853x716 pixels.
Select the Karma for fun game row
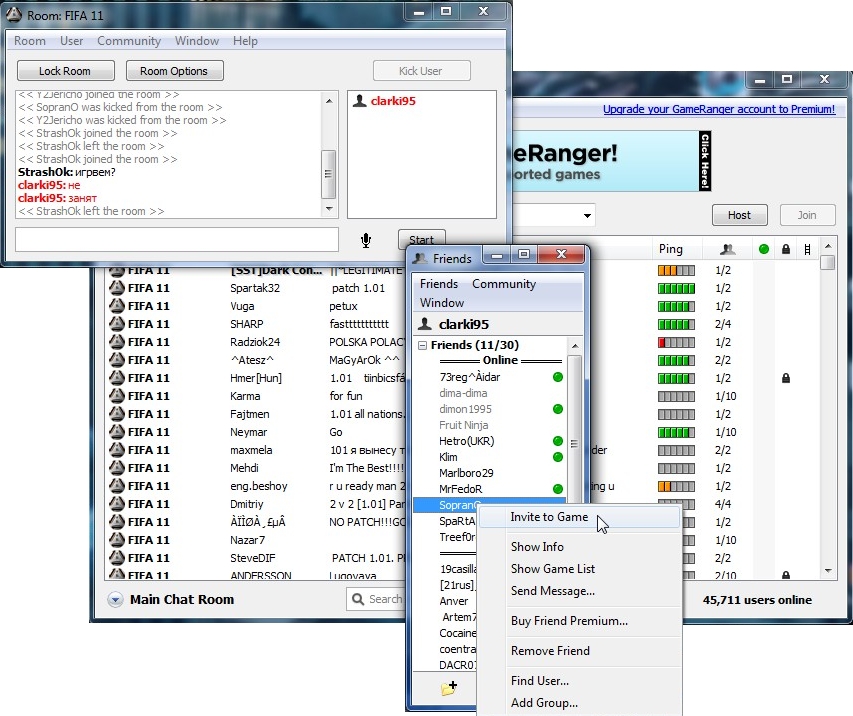click(256, 396)
